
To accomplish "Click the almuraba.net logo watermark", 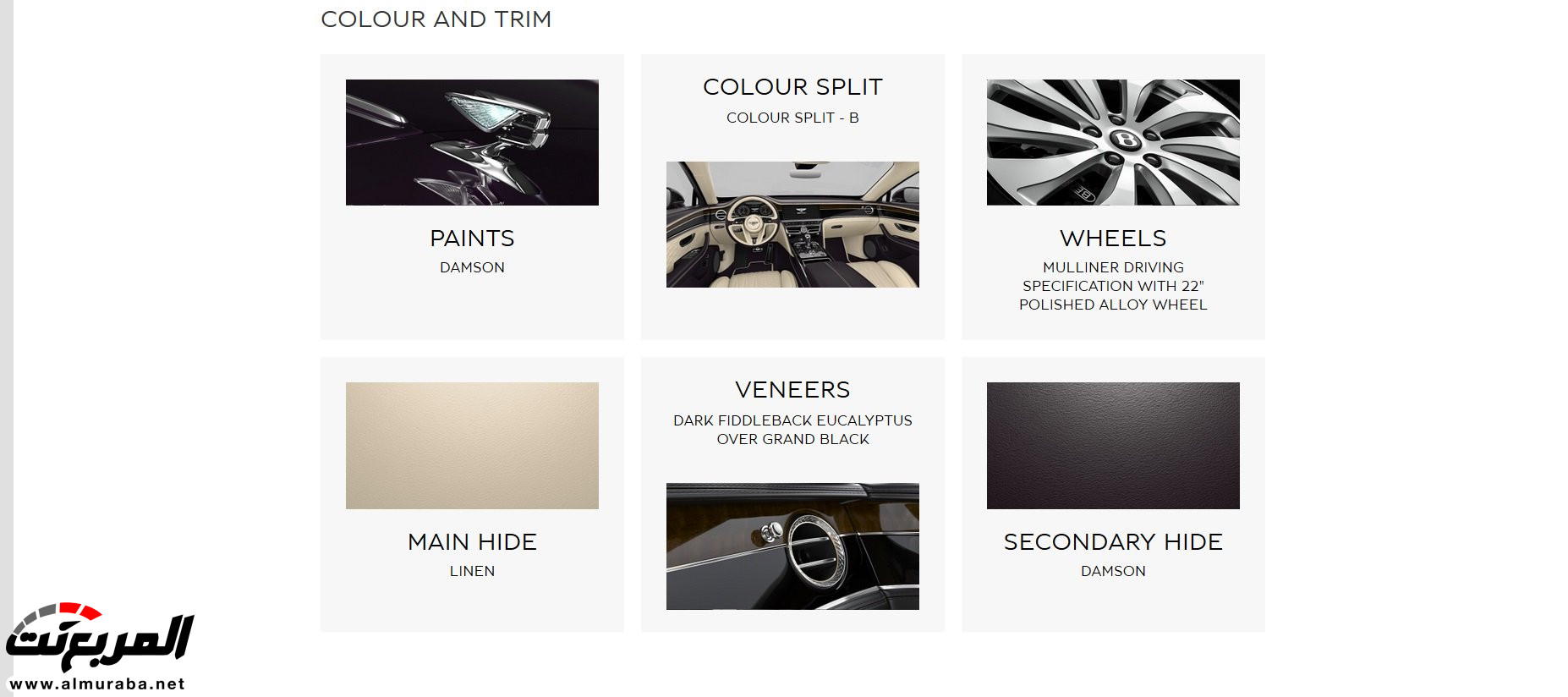I will (99, 647).
